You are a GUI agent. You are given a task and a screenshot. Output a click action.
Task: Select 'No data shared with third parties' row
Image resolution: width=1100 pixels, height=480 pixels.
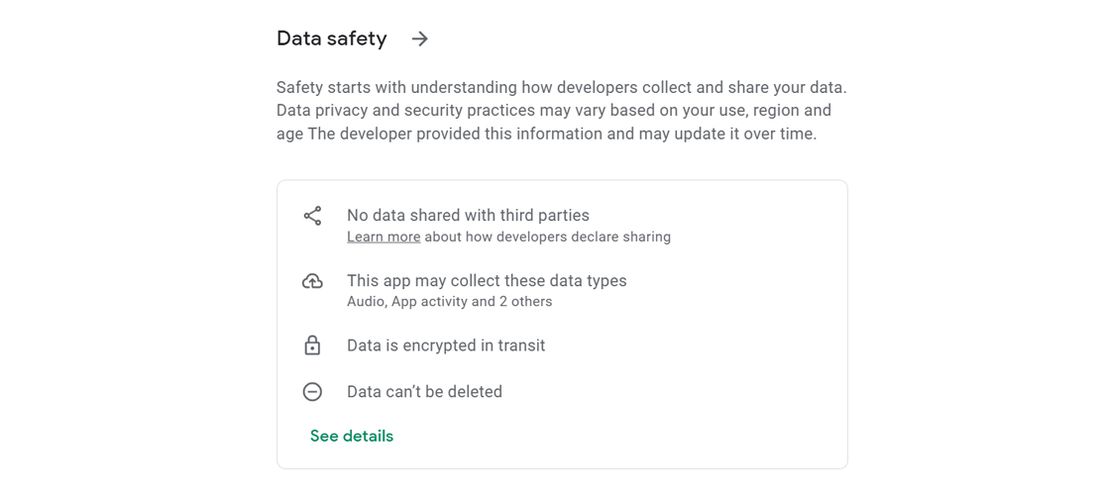coord(467,215)
